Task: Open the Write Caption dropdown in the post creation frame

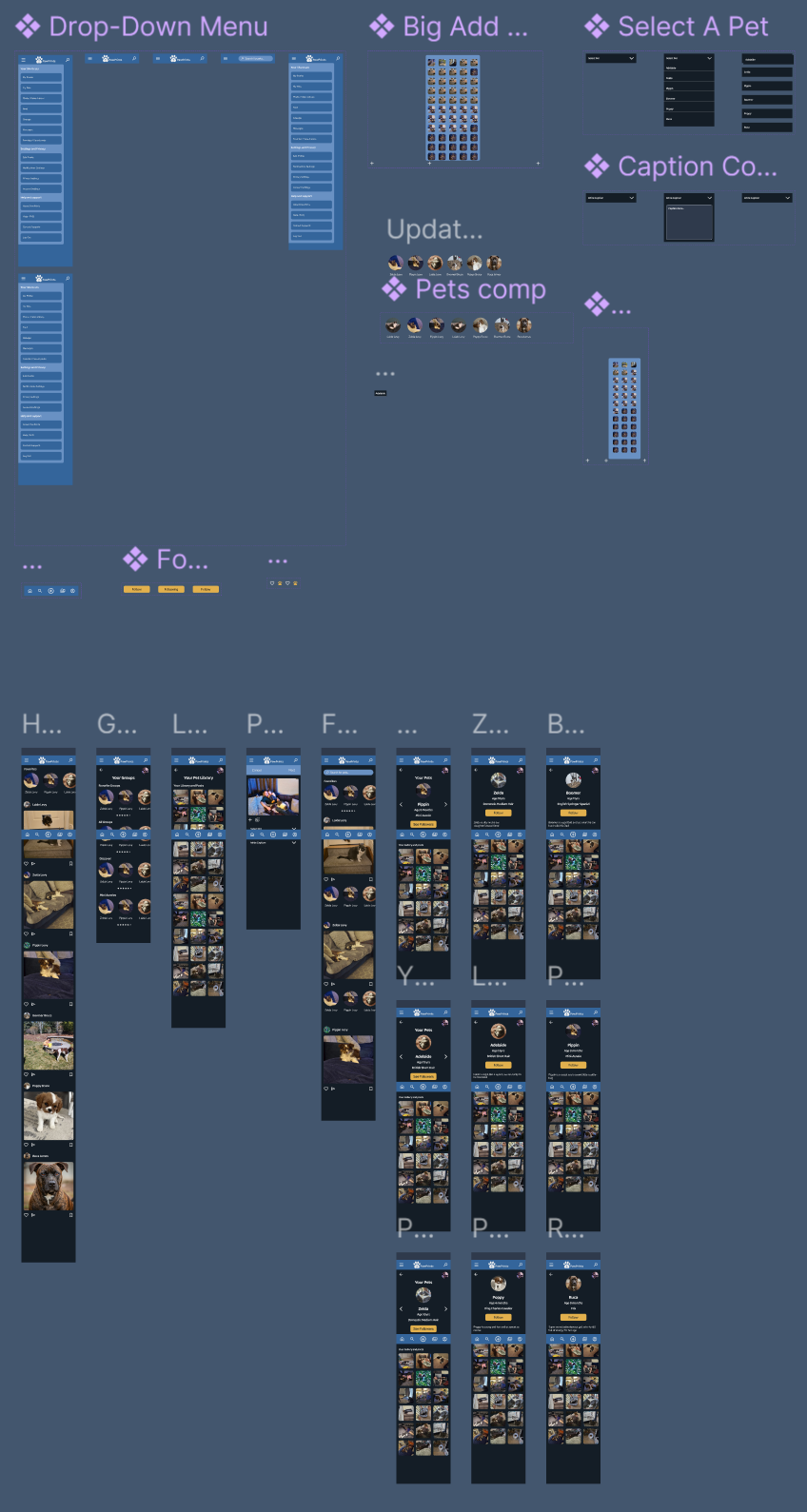Action: point(273,843)
